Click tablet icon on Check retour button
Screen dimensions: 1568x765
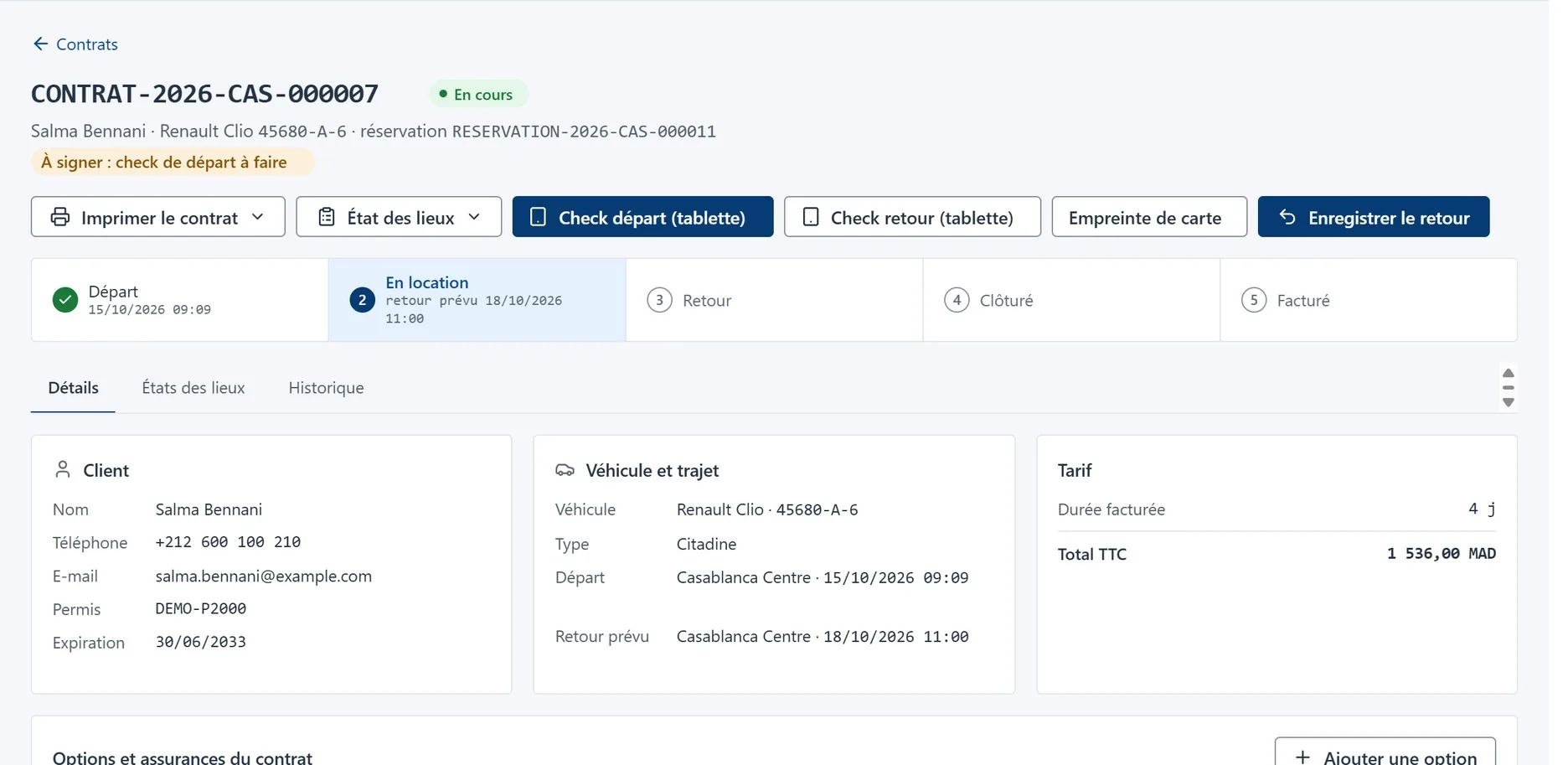pos(811,217)
